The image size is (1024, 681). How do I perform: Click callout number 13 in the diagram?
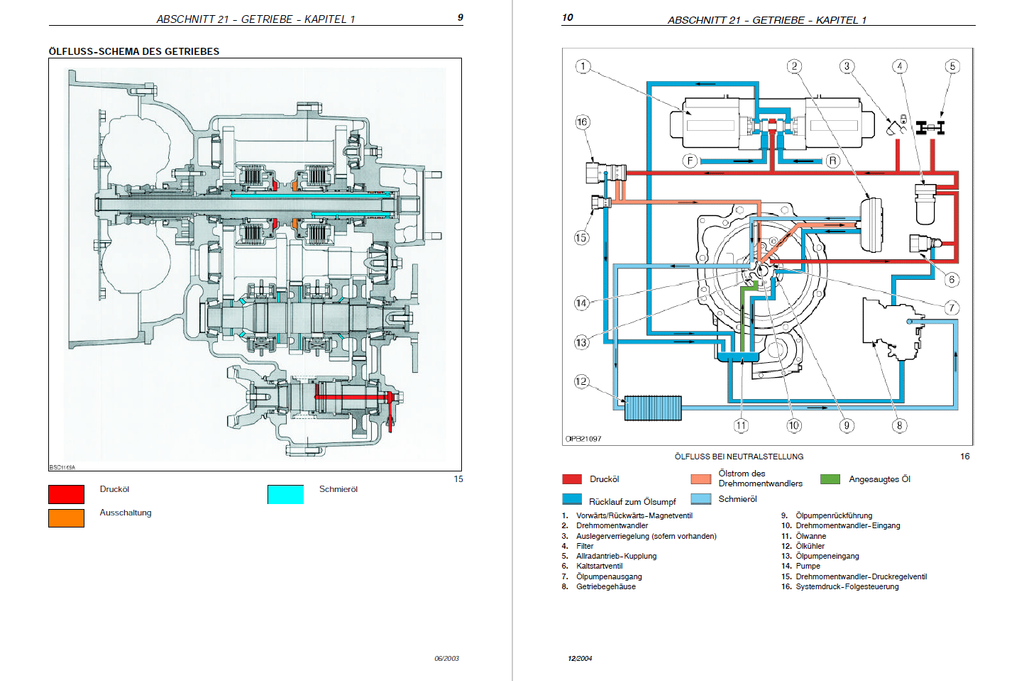point(582,342)
